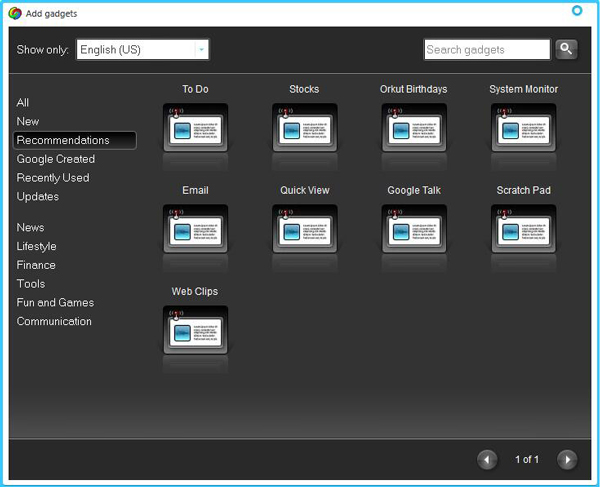
Task: Select the Orkut Birthdays gadget icon
Action: (414, 127)
